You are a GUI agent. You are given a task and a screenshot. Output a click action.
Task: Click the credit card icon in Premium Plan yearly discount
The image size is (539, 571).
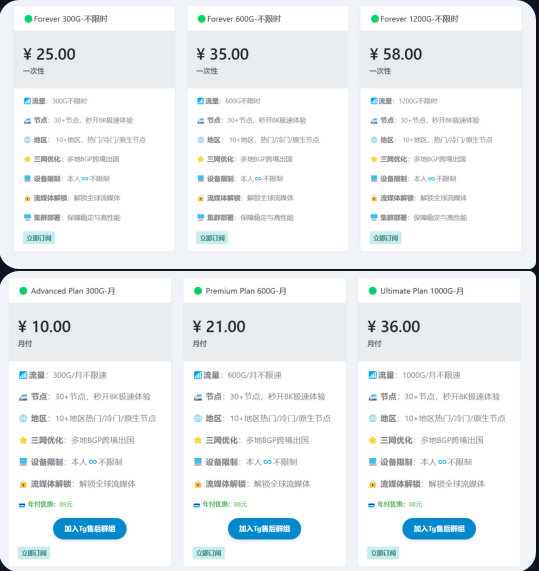[197, 505]
